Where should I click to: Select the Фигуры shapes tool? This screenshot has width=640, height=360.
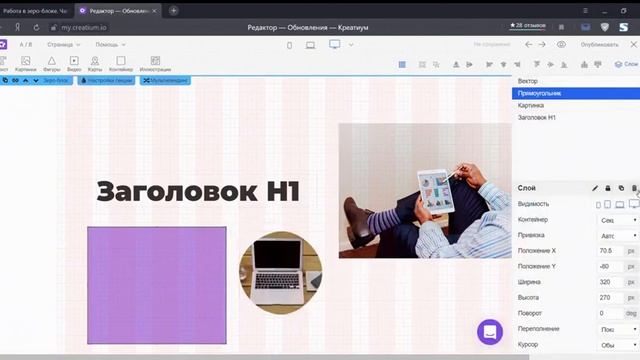[x=51, y=64]
